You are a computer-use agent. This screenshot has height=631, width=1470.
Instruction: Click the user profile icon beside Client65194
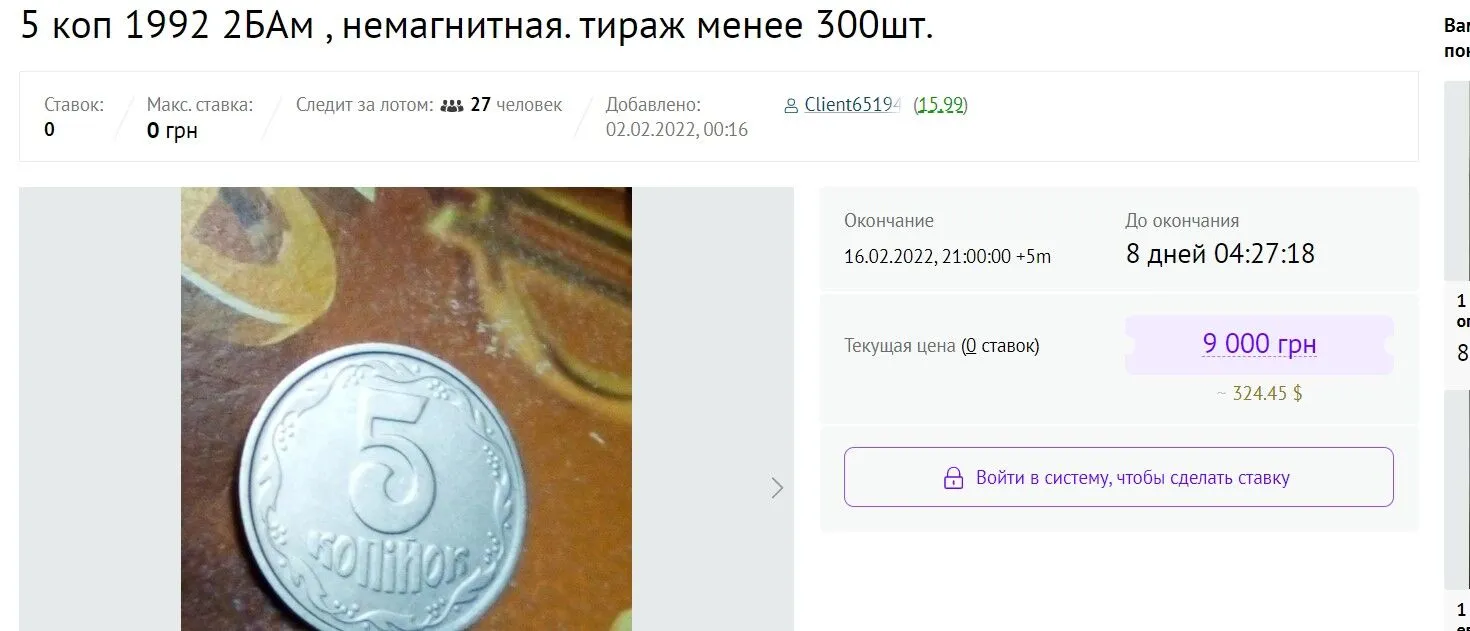(791, 105)
